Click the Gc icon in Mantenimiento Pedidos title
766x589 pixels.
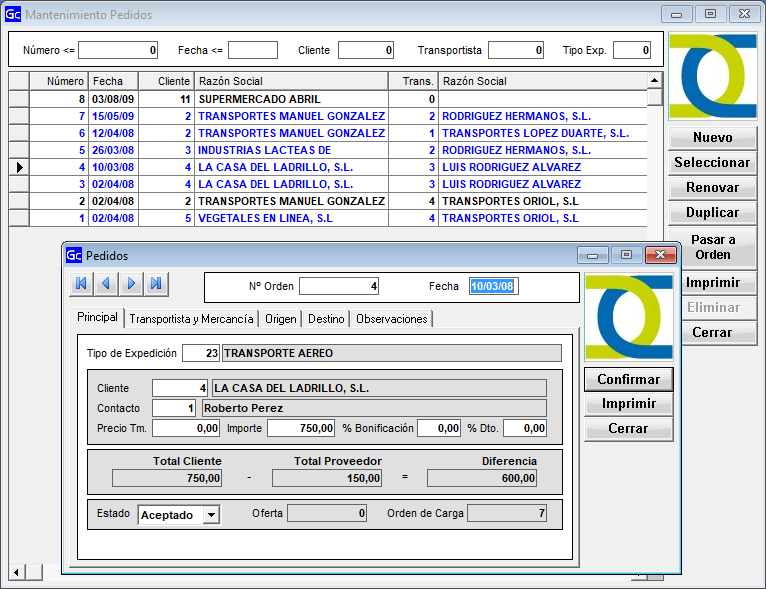pos(12,15)
